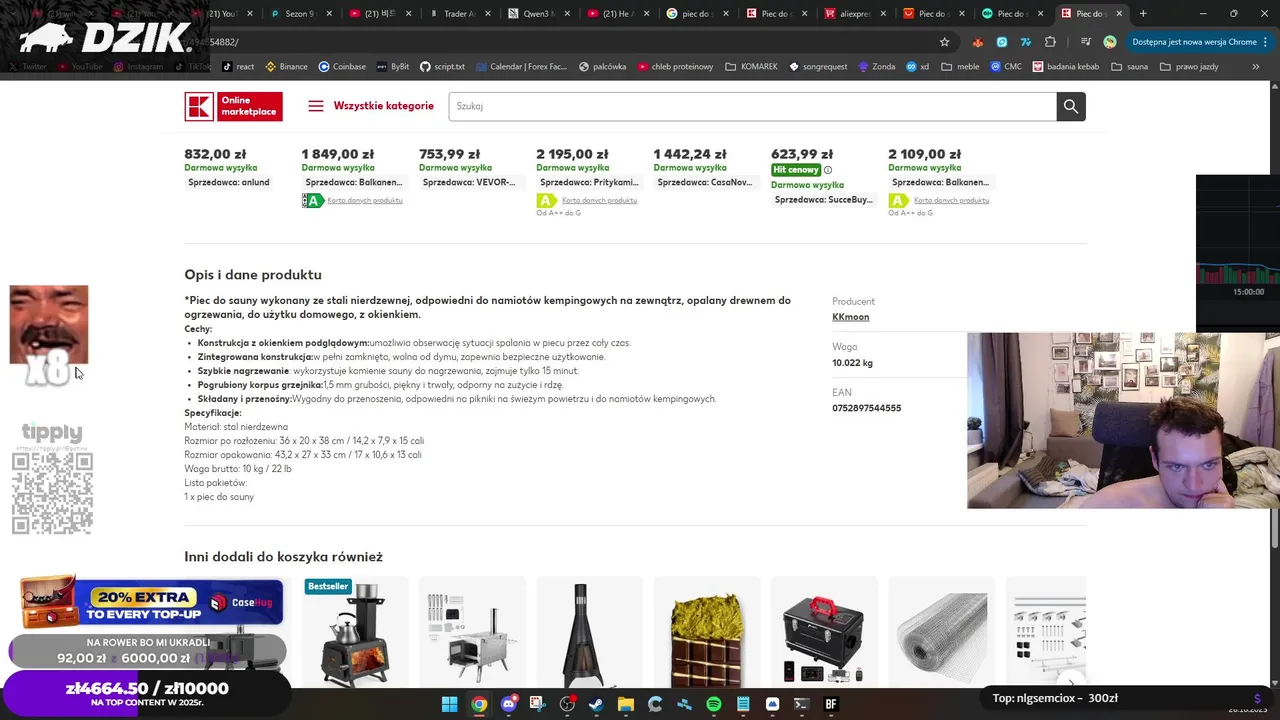Open Chrome from the taskbar

(x=479, y=704)
